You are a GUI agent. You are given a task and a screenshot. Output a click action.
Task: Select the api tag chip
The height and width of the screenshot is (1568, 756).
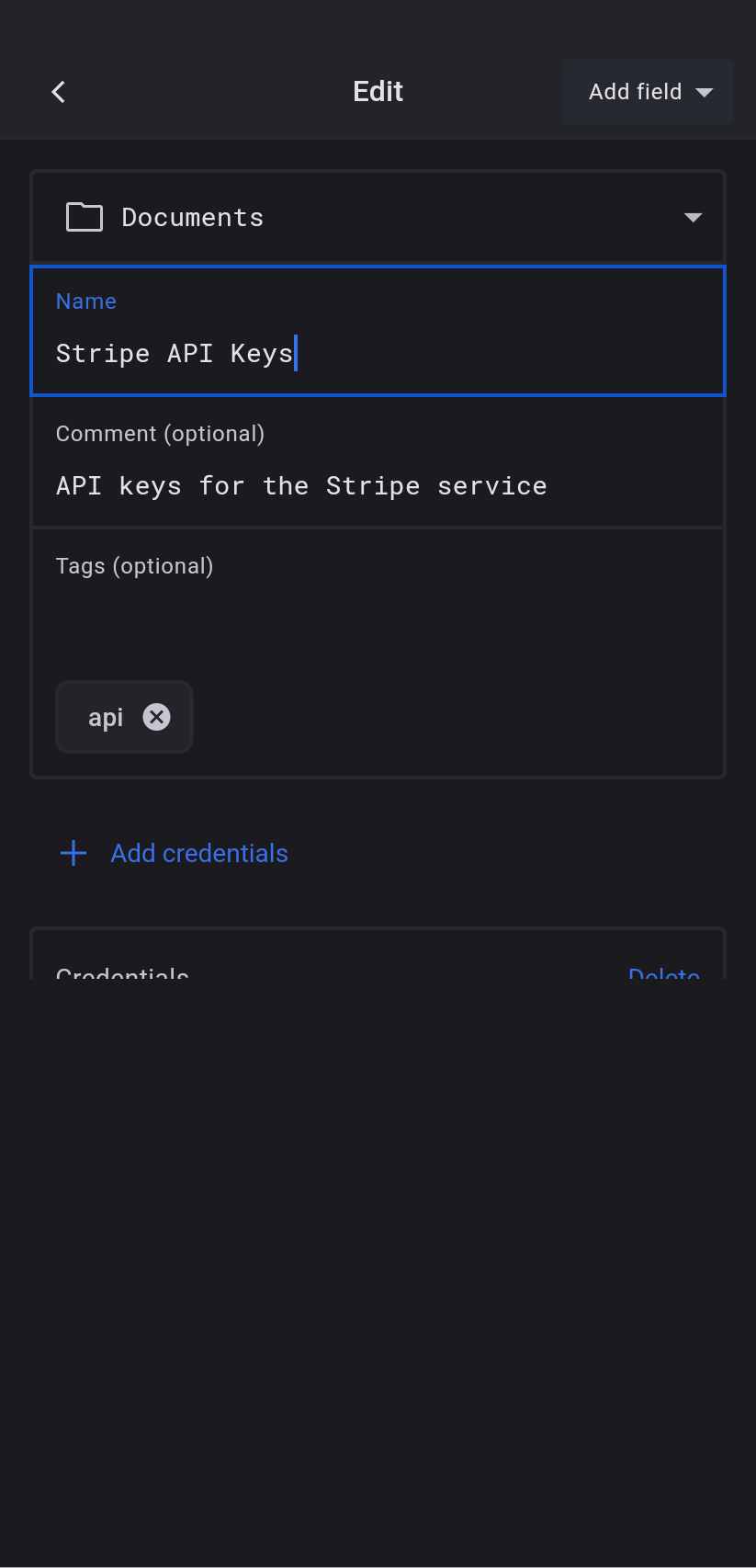106,718
